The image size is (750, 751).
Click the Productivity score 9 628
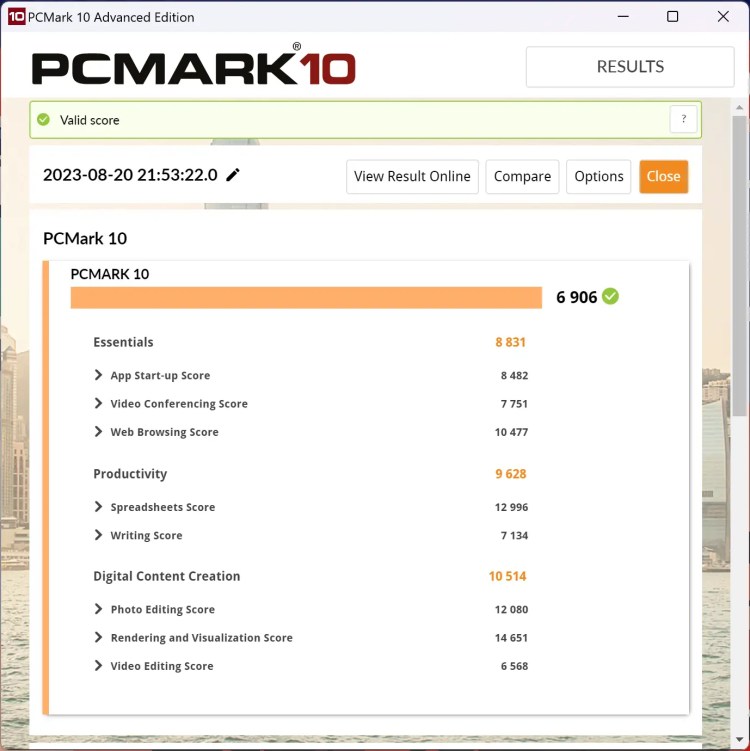point(511,474)
